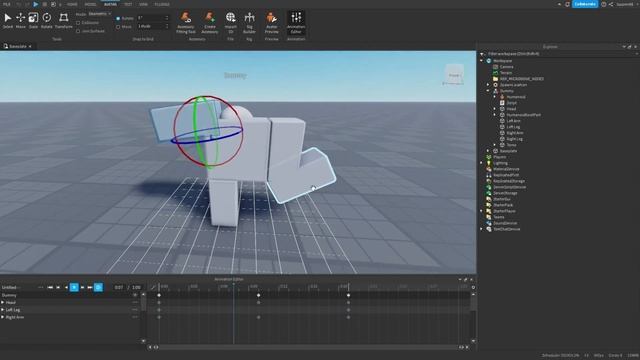Click the animation timeline scrubber handle
This screenshot has width=640, height=360.
coord(233,285)
